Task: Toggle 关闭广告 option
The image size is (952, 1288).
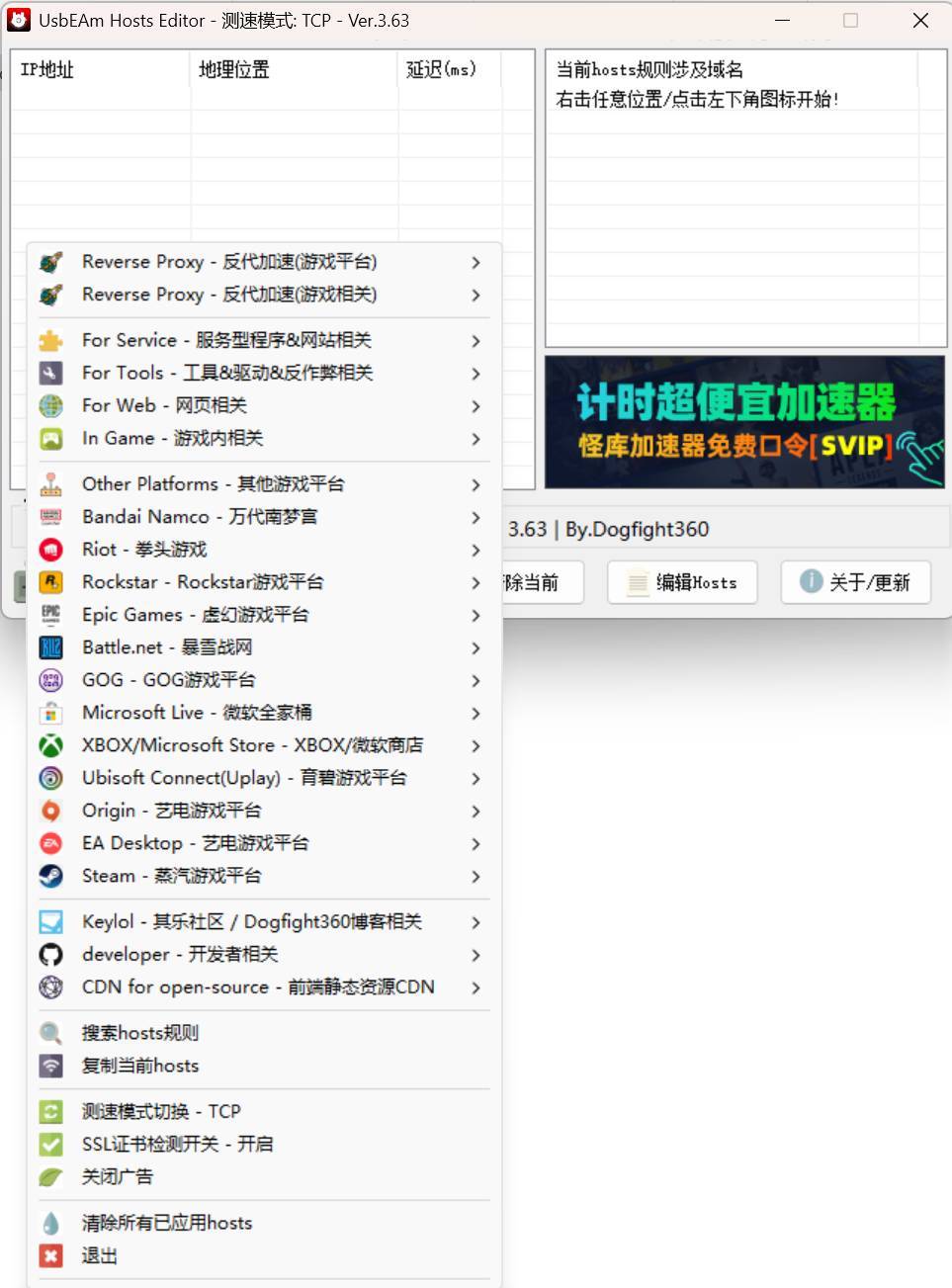Action: click(264, 1176)
